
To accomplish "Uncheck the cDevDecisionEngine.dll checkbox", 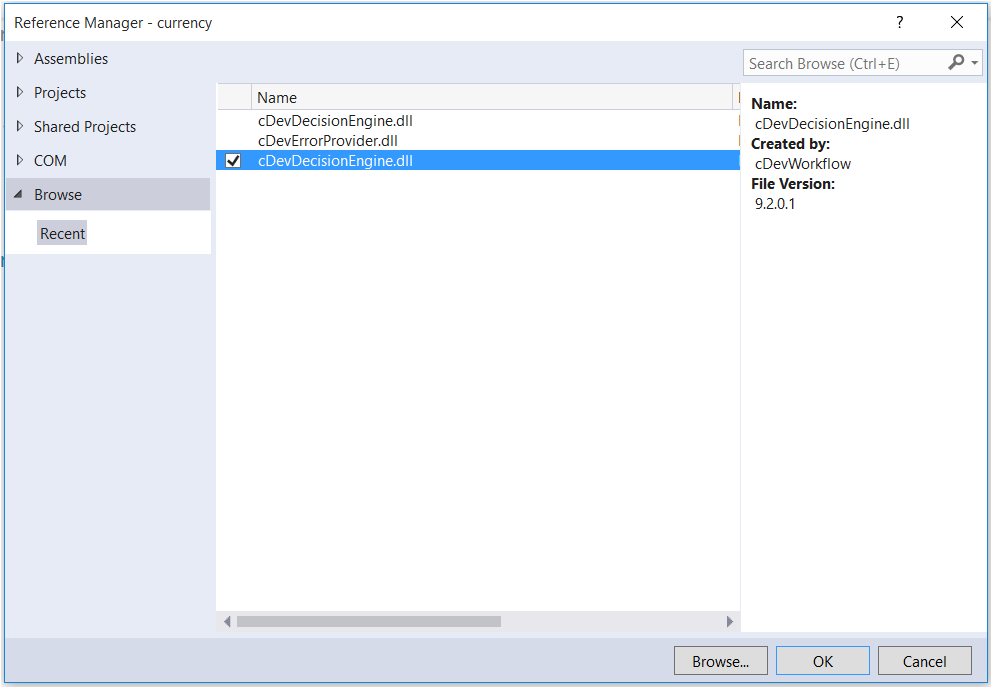I will click(x=232, y=160).
